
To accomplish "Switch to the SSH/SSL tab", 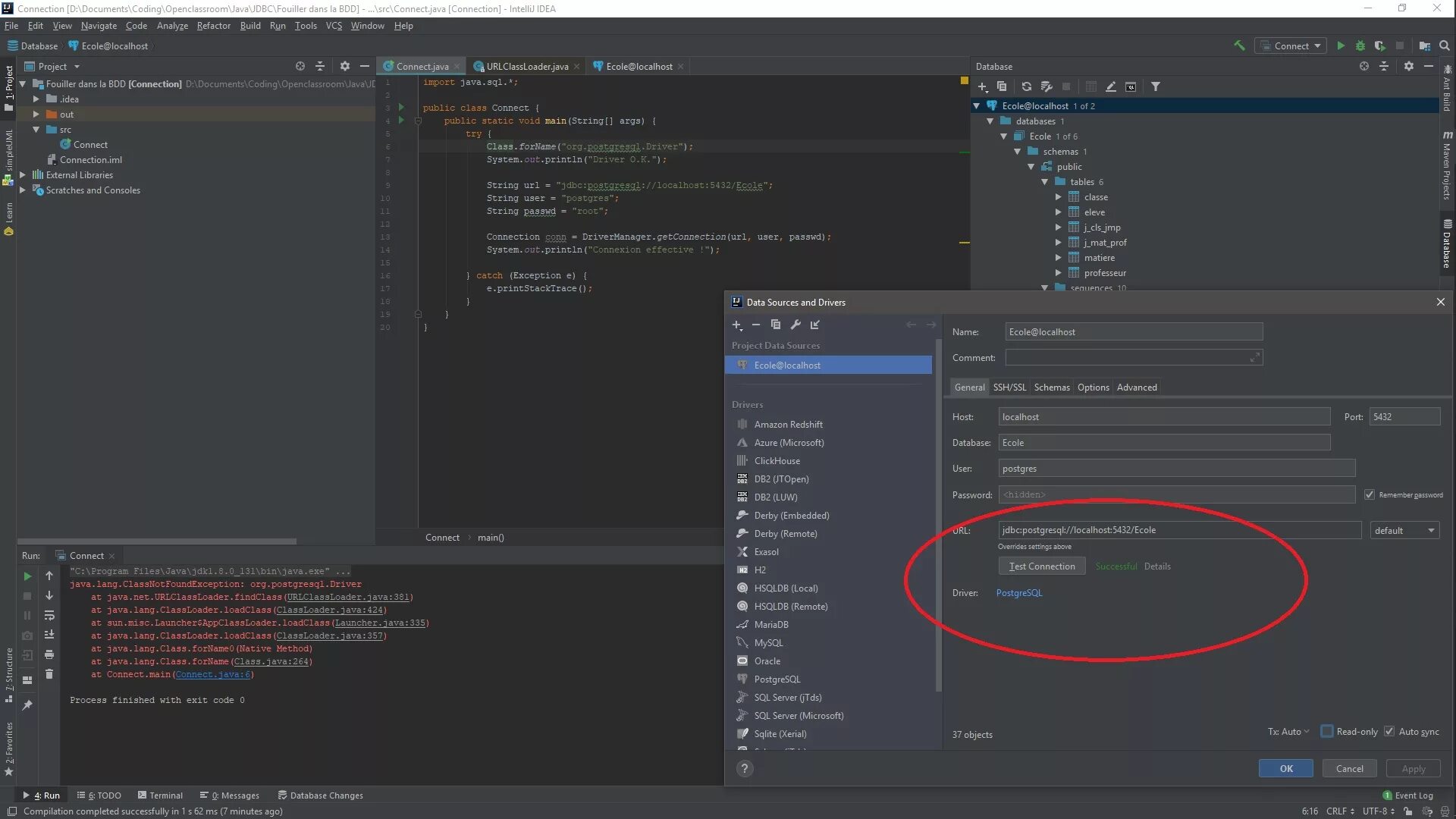I will [1009, 388].
